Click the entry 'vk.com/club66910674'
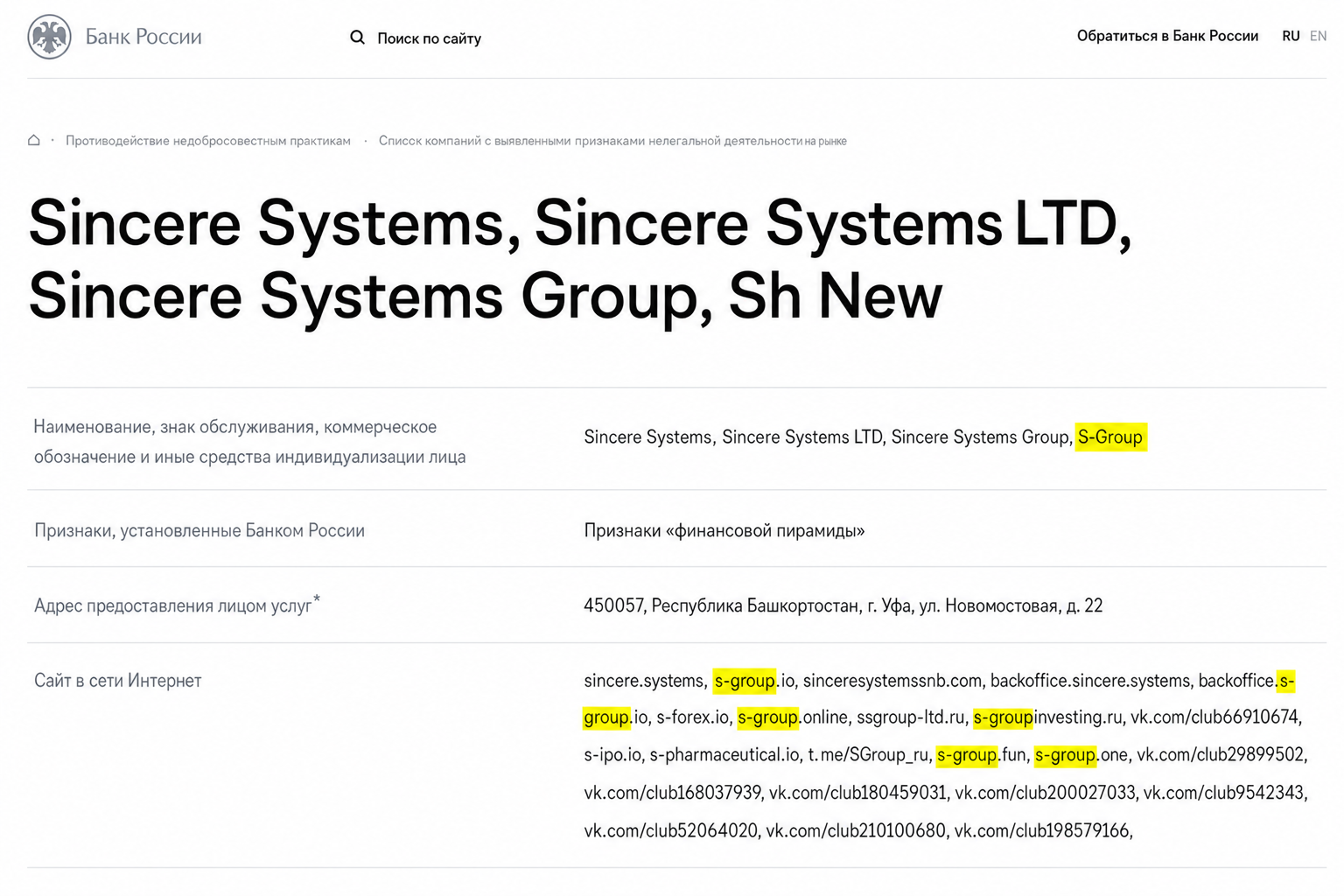The width and height of the screenshot is (1344, 896). coord(1214,717)
